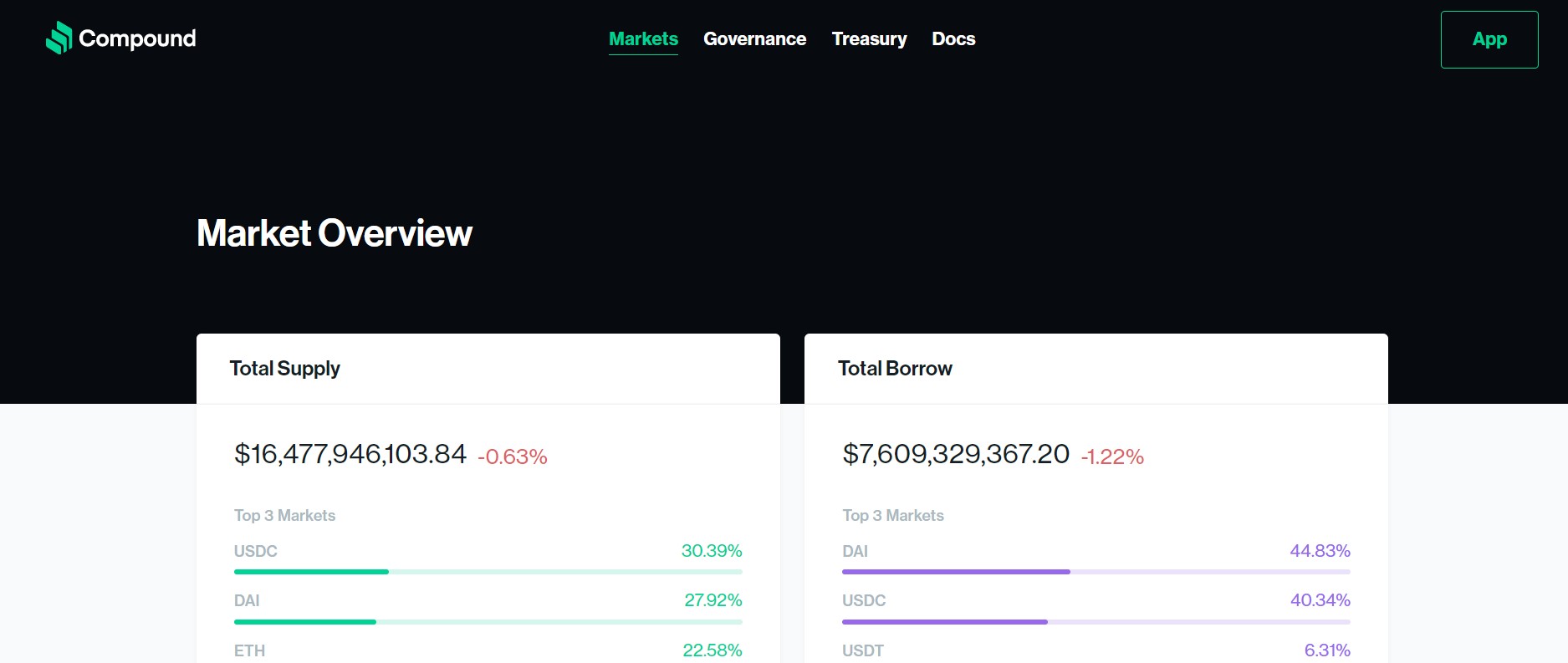Click the DAI borrow progress bar
Image resolution: width=1568 pixels, height=663 pixels.
1096,572
